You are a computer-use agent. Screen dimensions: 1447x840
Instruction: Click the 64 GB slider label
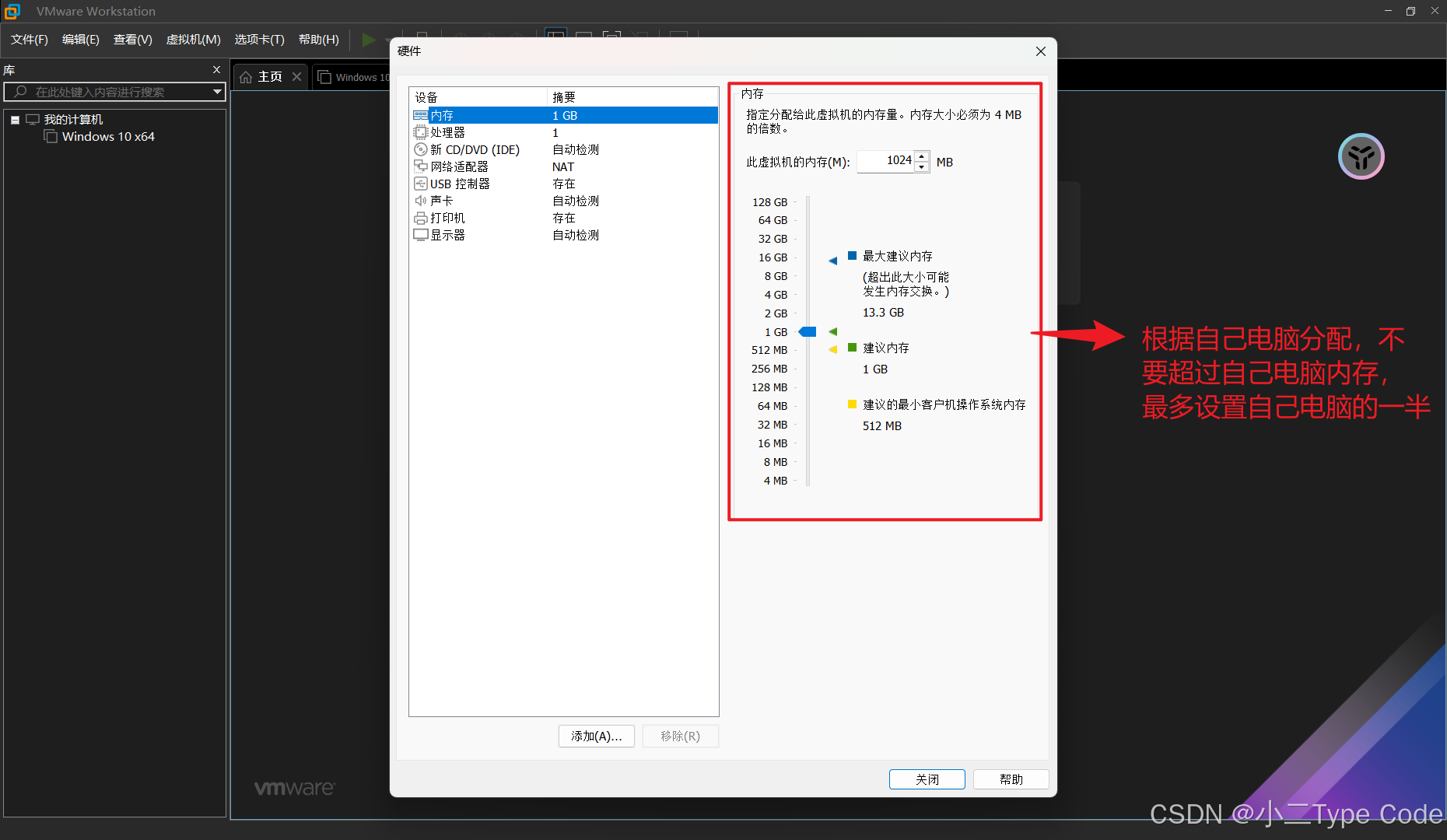click(x=773, y=220)
